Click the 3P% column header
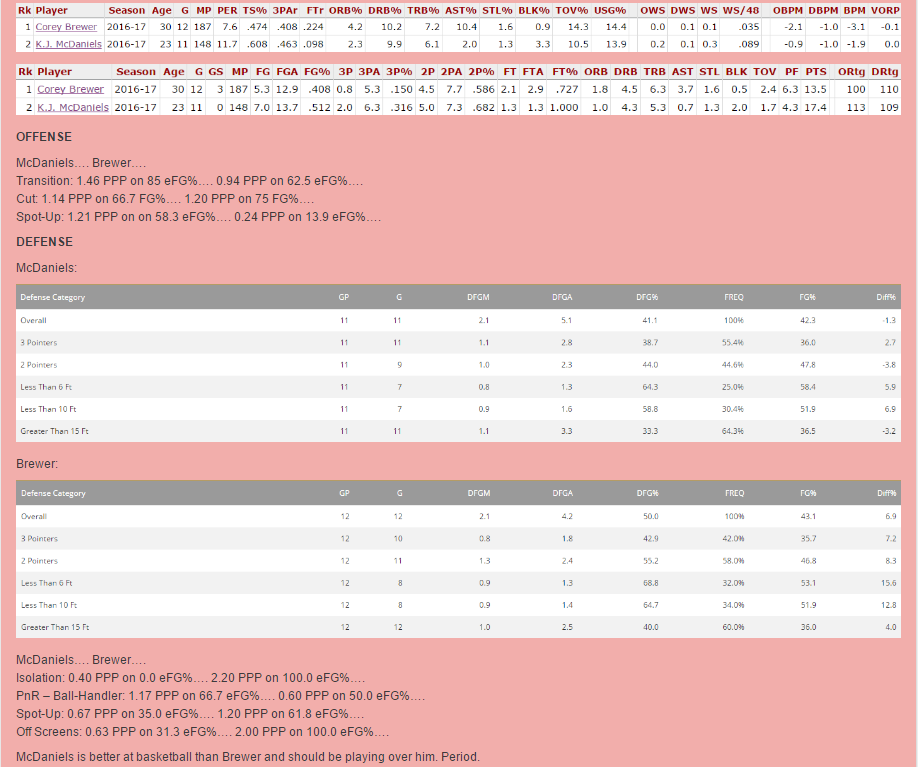The height and width of the screenshot is (767, 918). (x=399, y=71)
